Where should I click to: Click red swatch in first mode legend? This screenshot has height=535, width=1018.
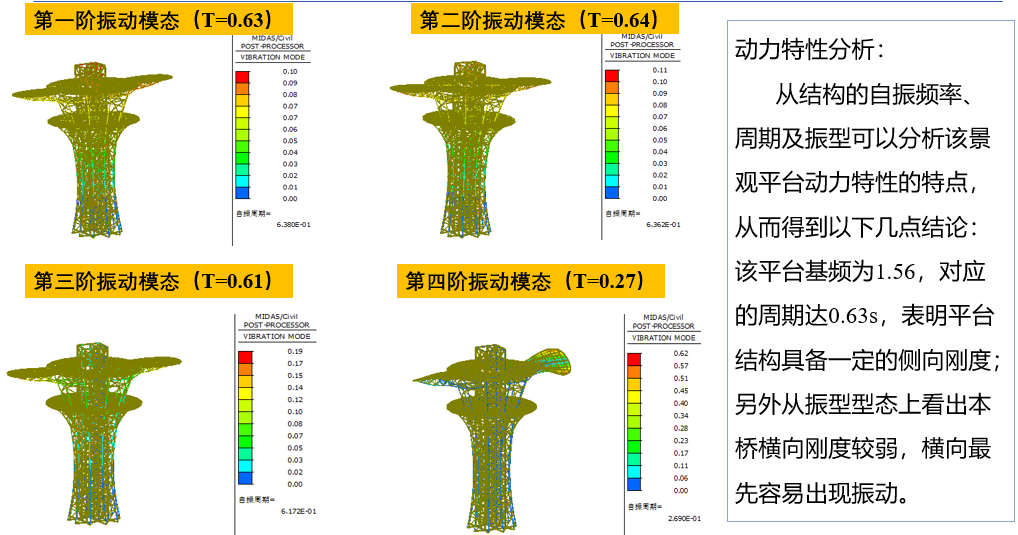pos(242,76)
